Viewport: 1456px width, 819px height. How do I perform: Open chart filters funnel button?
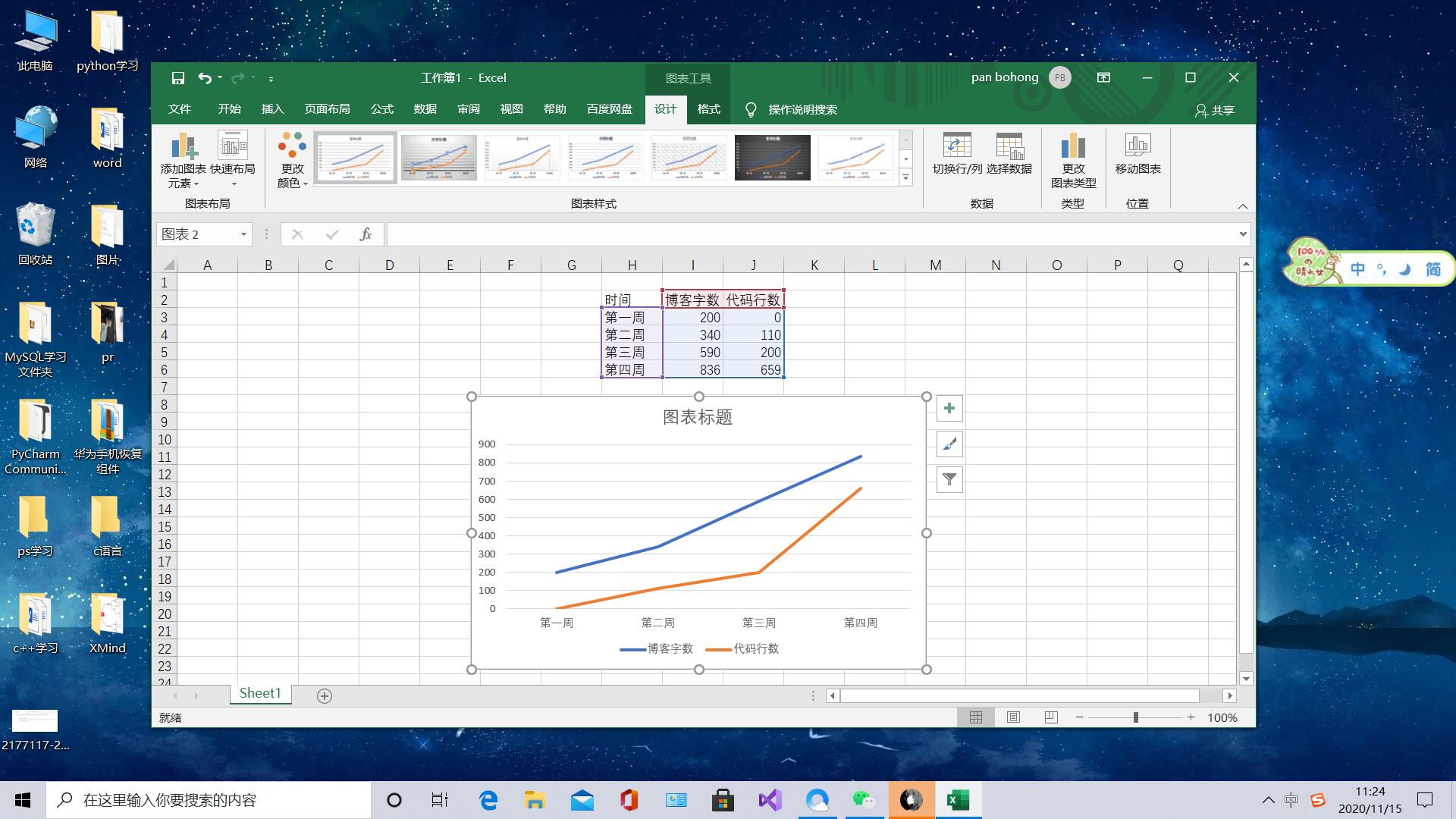[x=949, y=479]
